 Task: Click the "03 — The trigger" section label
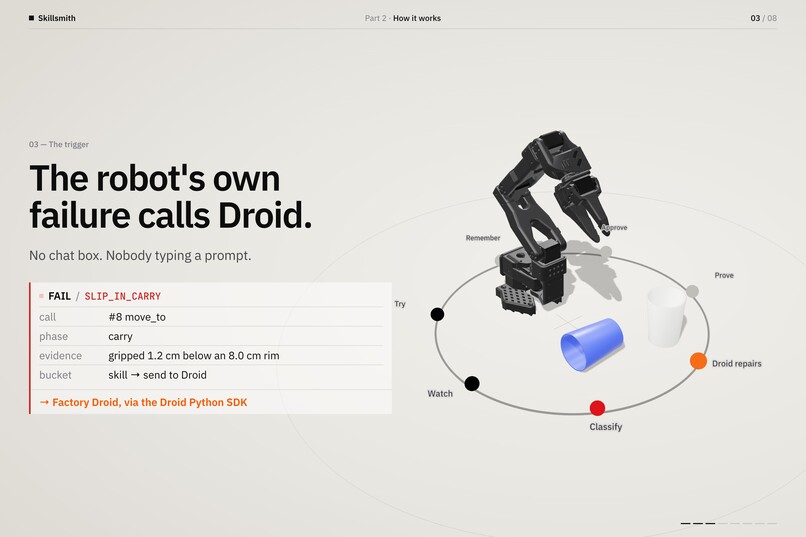coord(59,144)
